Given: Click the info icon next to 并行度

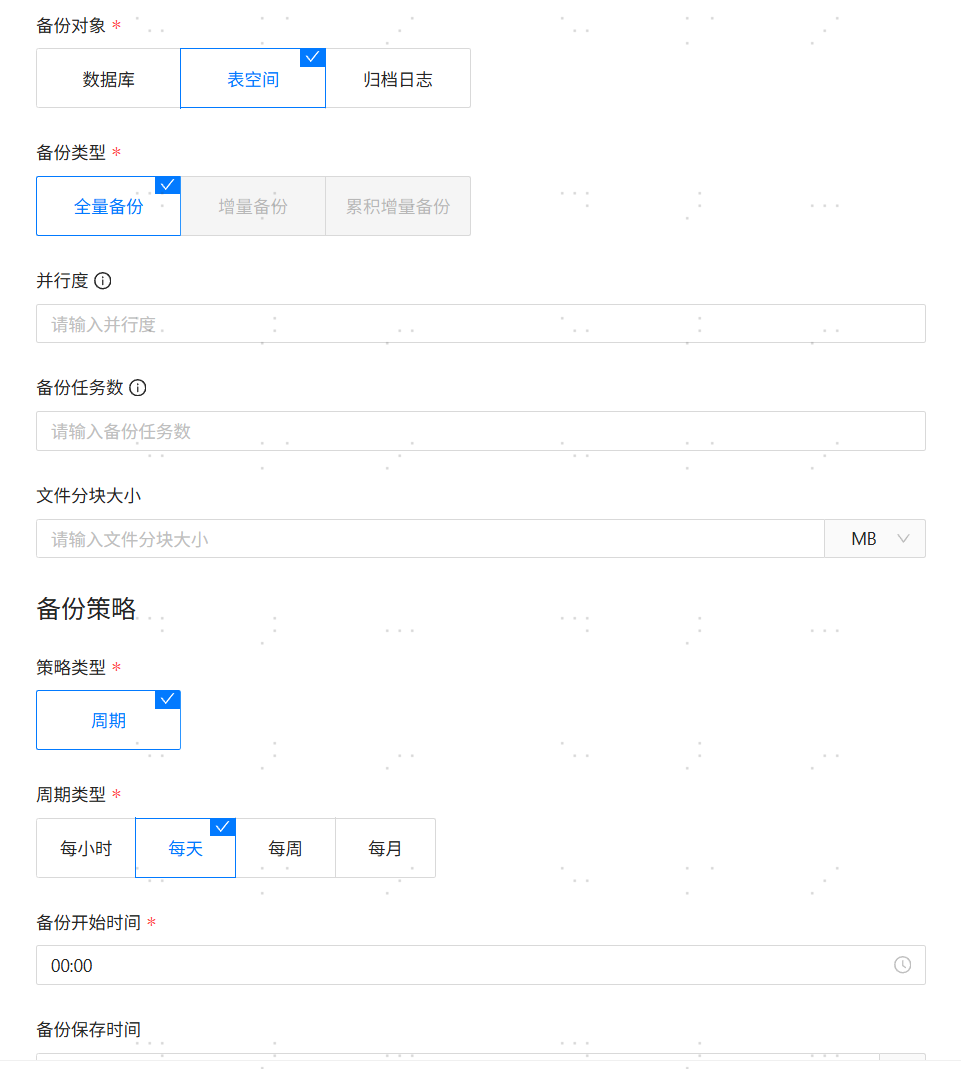Looking at the screenshot, I should tap(102, 281).
